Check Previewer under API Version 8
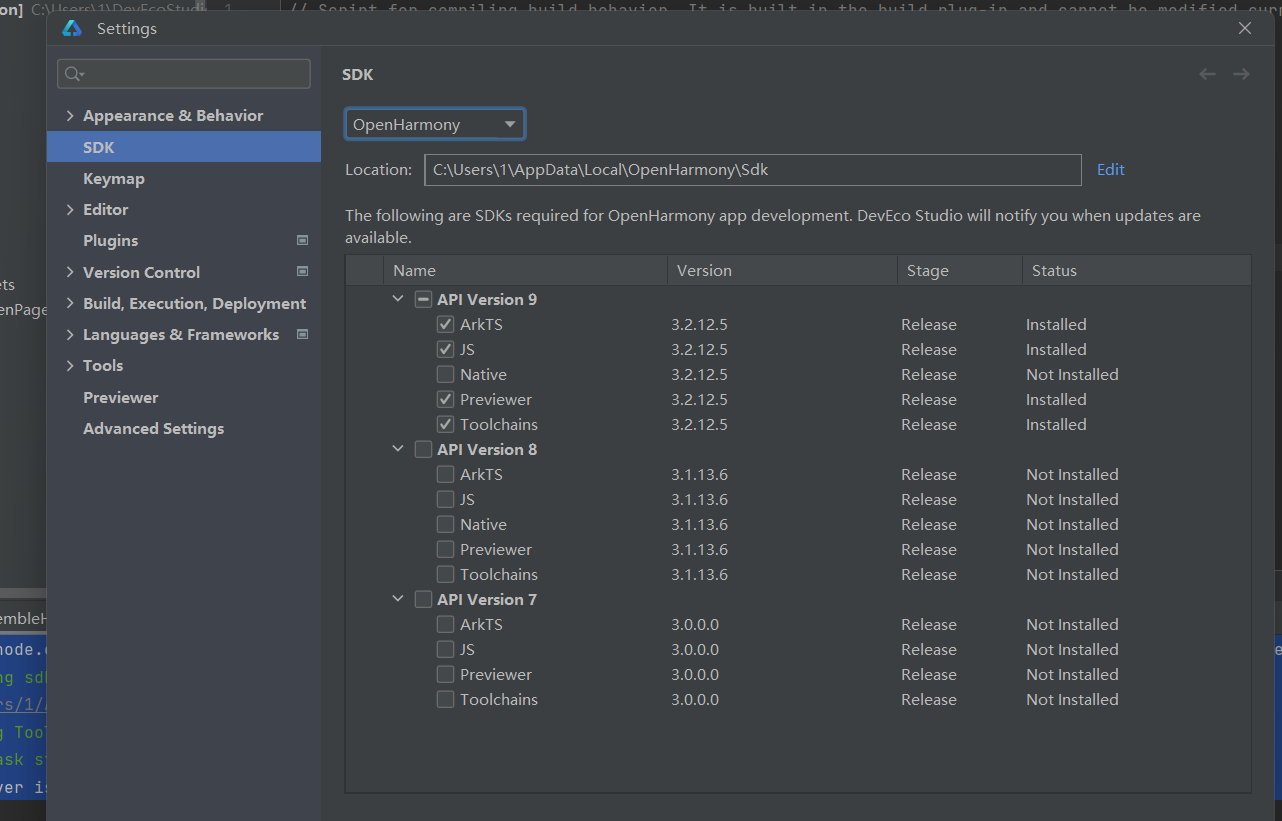 (446, 549)
